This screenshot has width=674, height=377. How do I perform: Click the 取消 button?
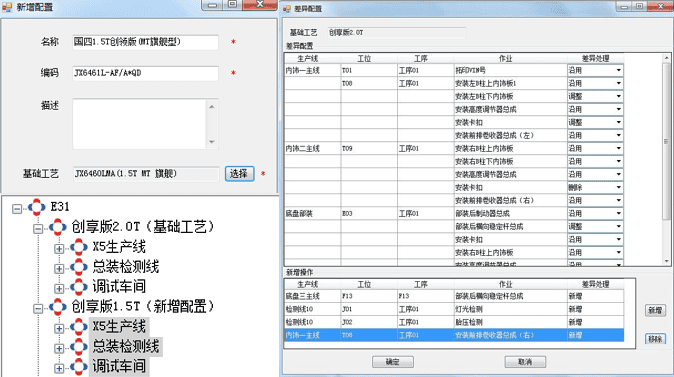tap(525, 362)
